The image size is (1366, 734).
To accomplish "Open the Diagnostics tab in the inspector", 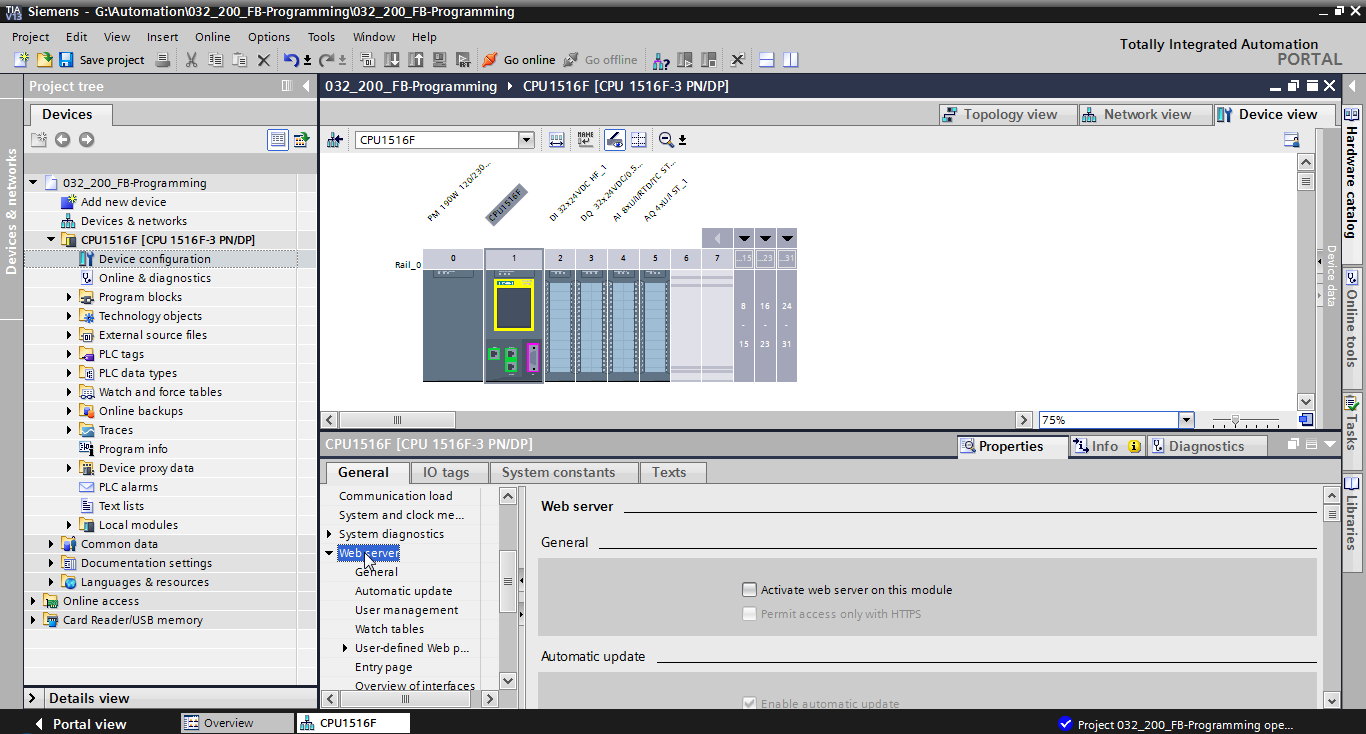I will (1206, 446).
